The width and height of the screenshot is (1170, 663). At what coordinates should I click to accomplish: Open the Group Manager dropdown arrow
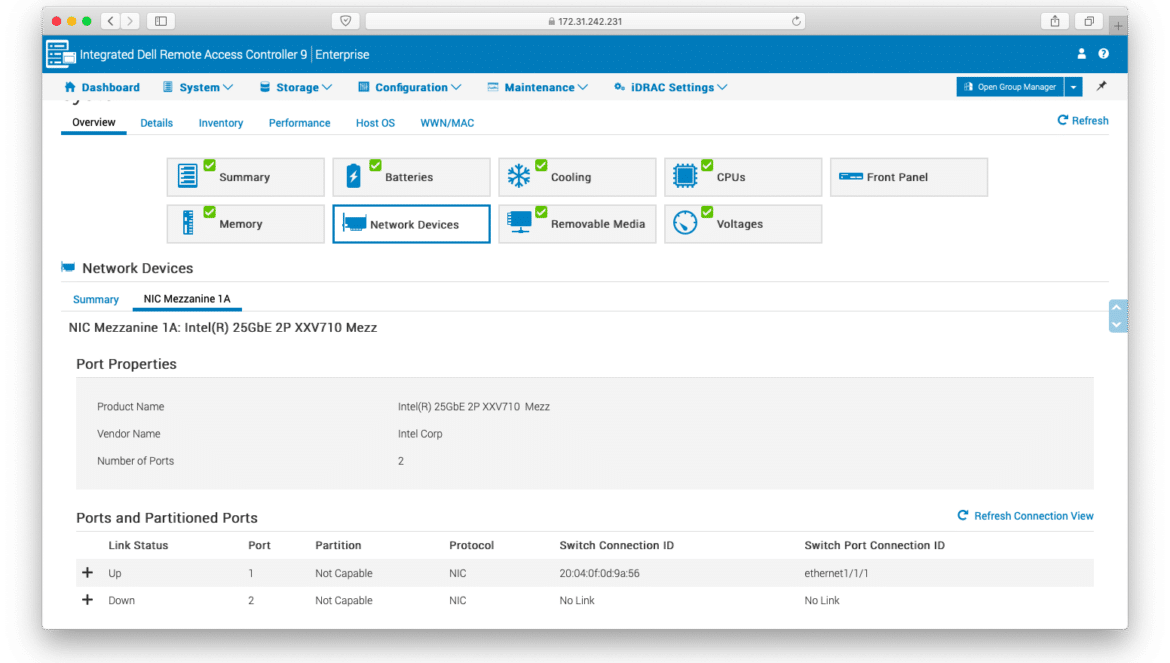(x=1074, y=87)
